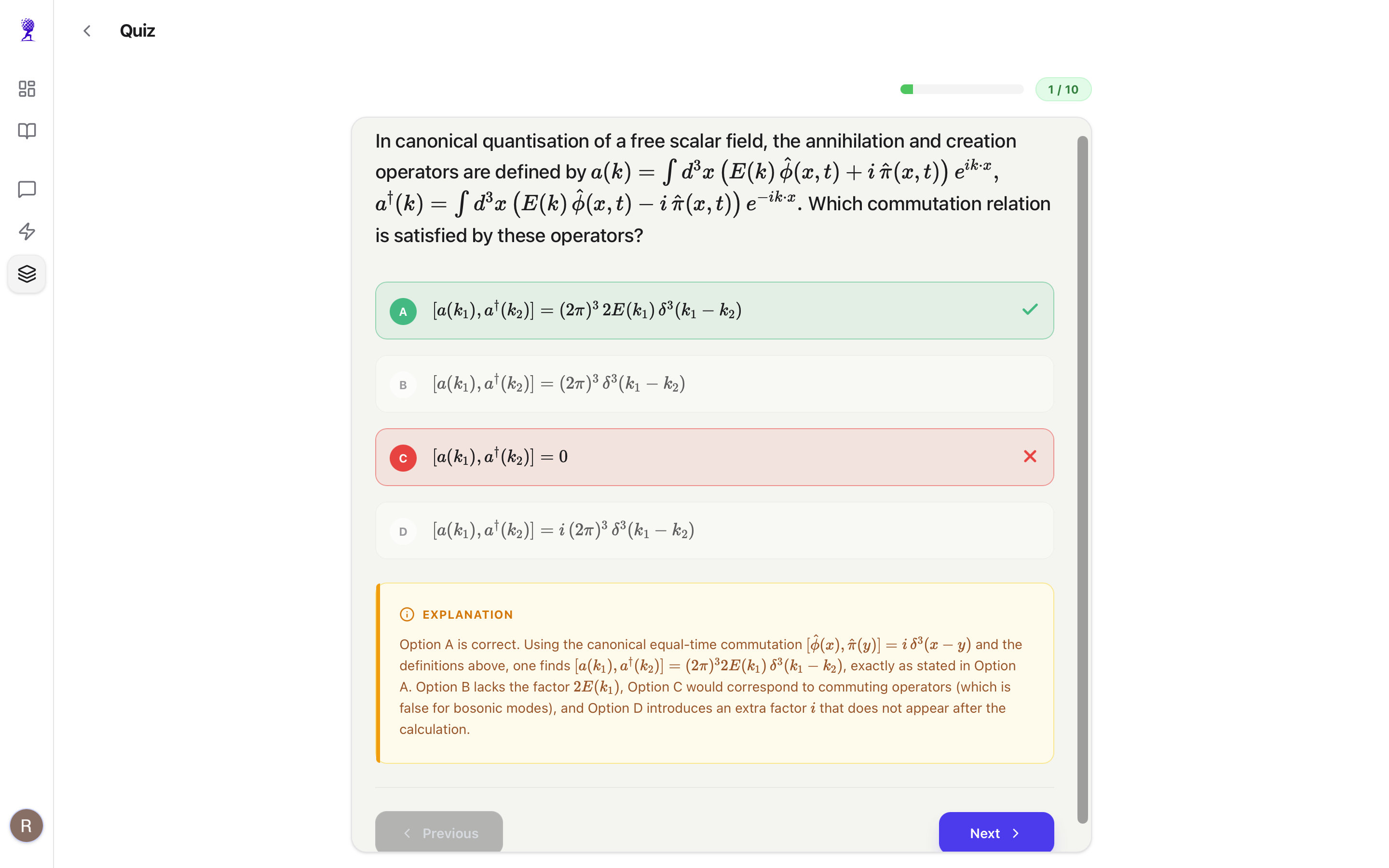Click the lightning flashcards icon in sidebar
This screenshot has height=868, width=1389.
(x=27, y=232)
